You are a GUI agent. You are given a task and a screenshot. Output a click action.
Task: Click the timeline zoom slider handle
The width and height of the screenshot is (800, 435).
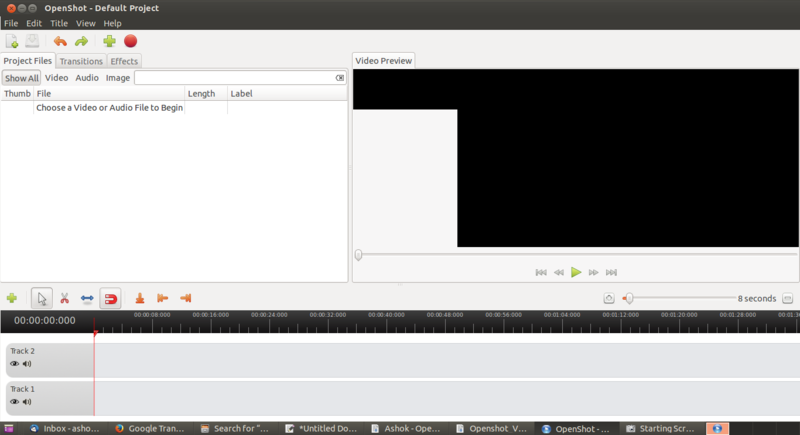(629, 298)
